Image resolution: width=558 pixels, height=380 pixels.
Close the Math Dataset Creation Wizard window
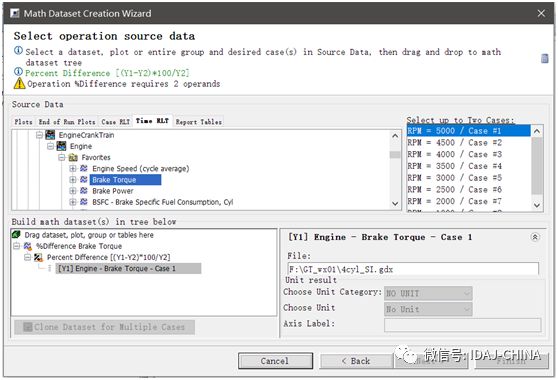[x=541, y=14]
